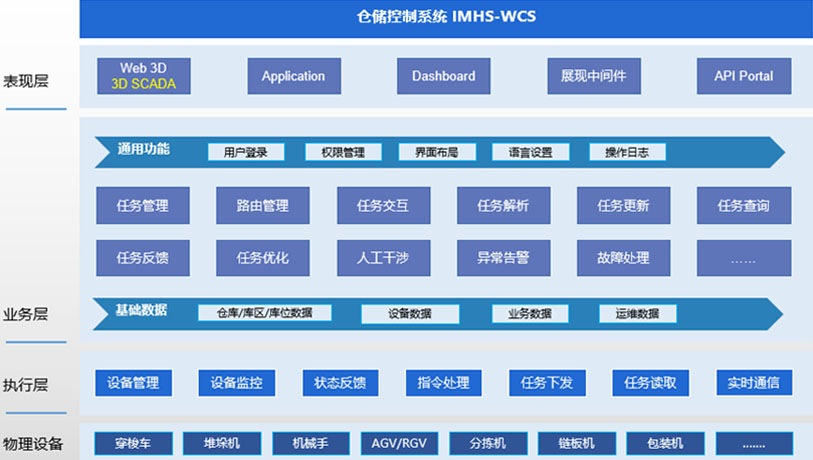This screenshot has height=460, width=813.
Task: Select the 运维数据 item
Action: [637, 313]
